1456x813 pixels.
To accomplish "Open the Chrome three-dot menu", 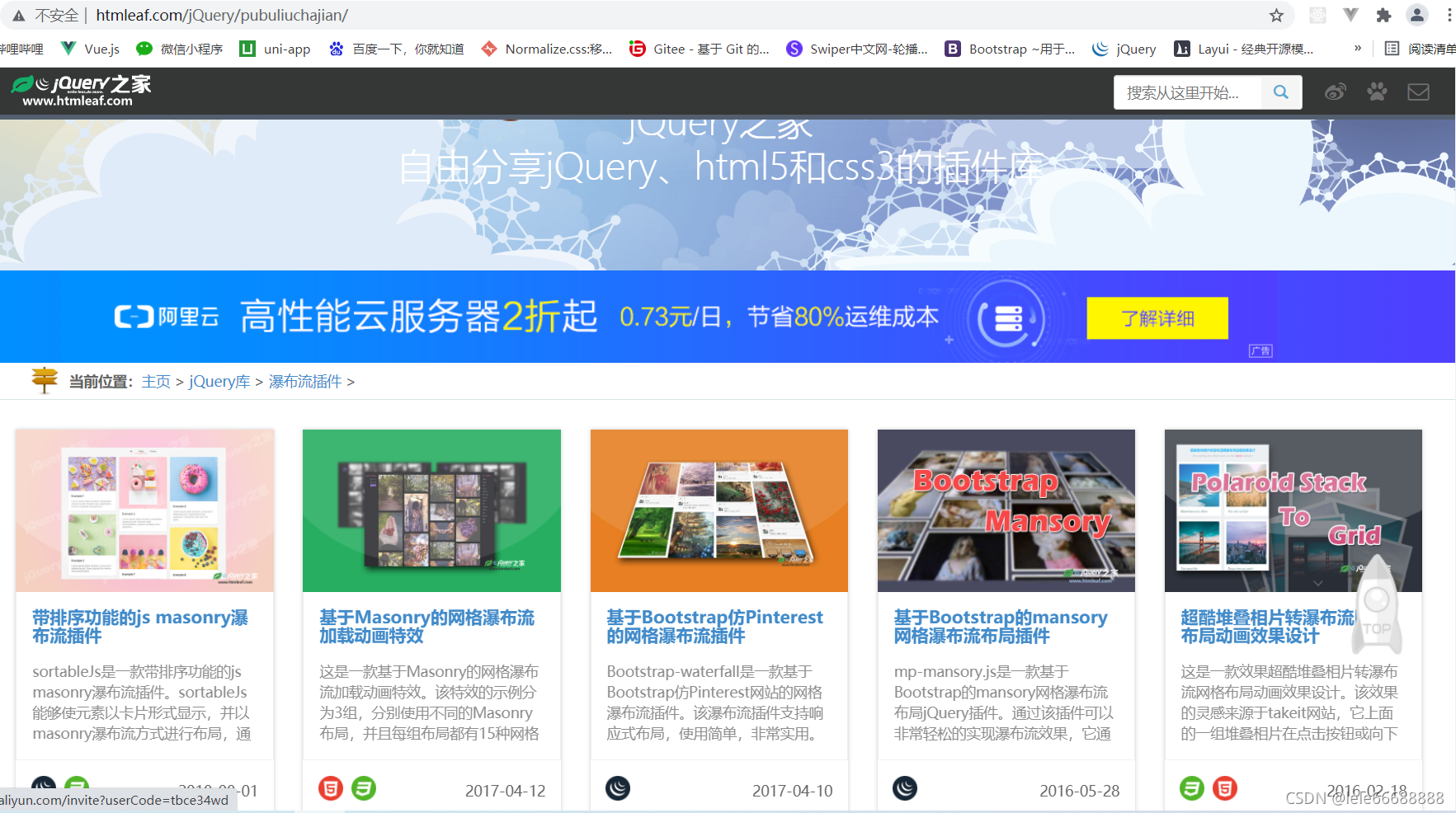I will 1449,15.
